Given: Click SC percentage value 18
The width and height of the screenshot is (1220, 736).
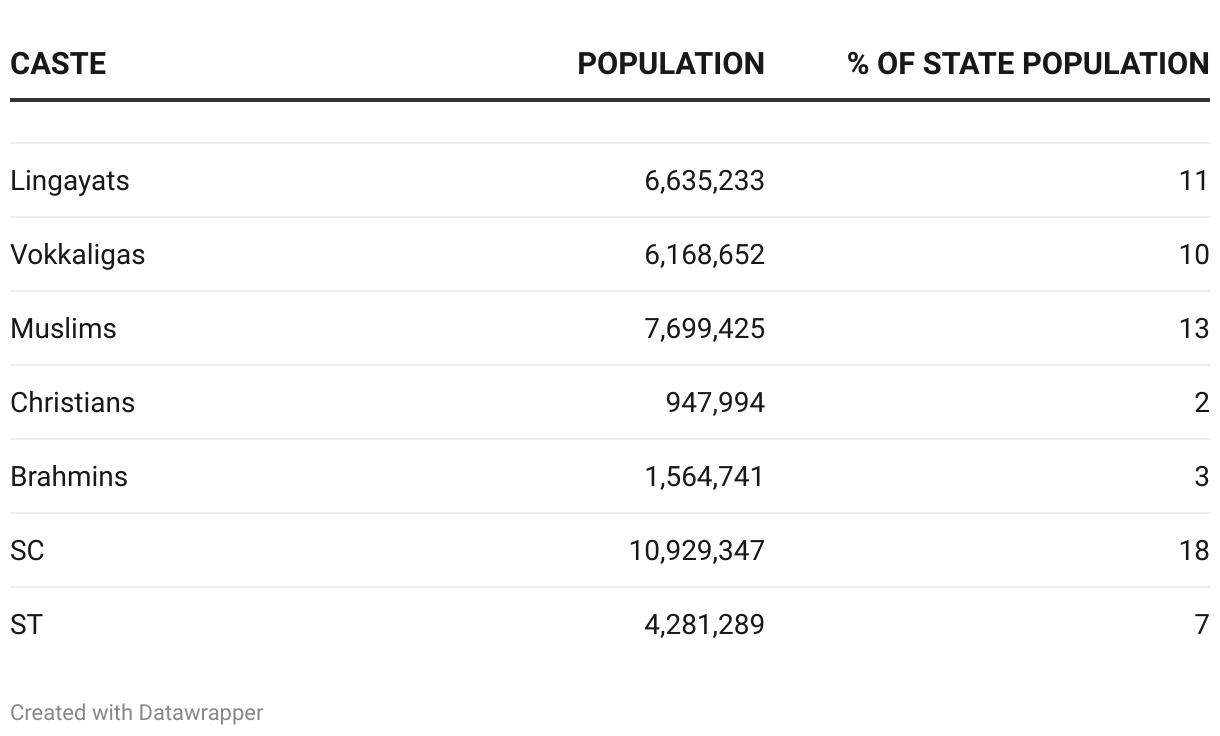Looking at the screenshot, I should [x=1193, y=551].
